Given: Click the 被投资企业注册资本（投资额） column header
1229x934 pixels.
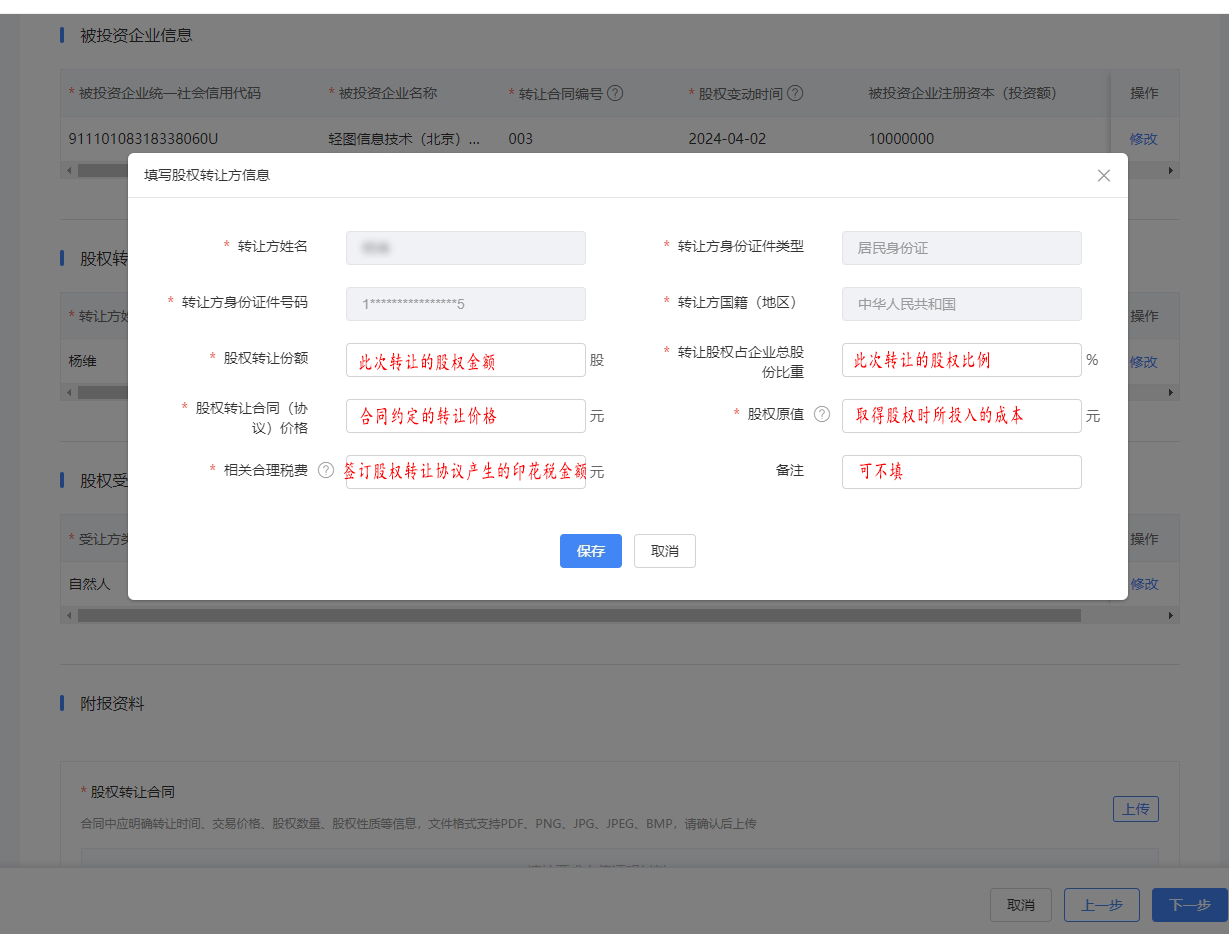Looking at the screenshot, I should coord(962,93).
